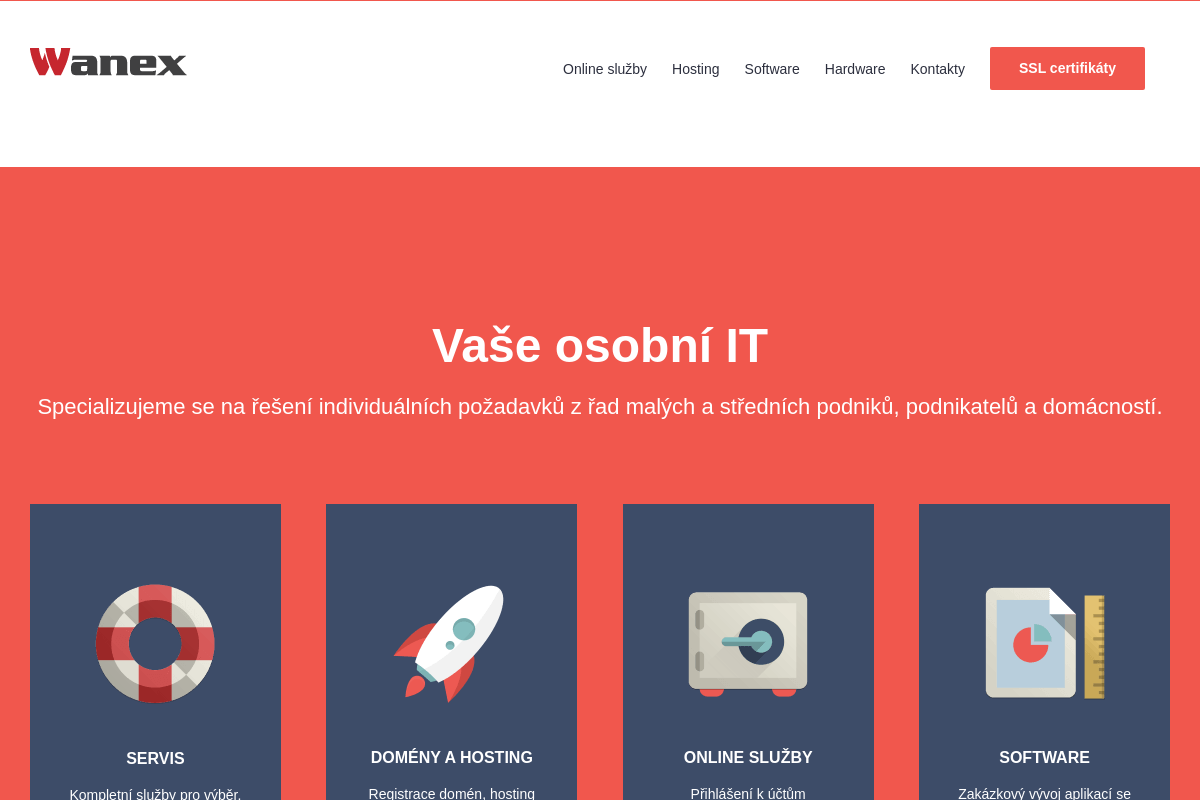
Task: Click the rocket hosting icon
Action: [x=452, y=643]
